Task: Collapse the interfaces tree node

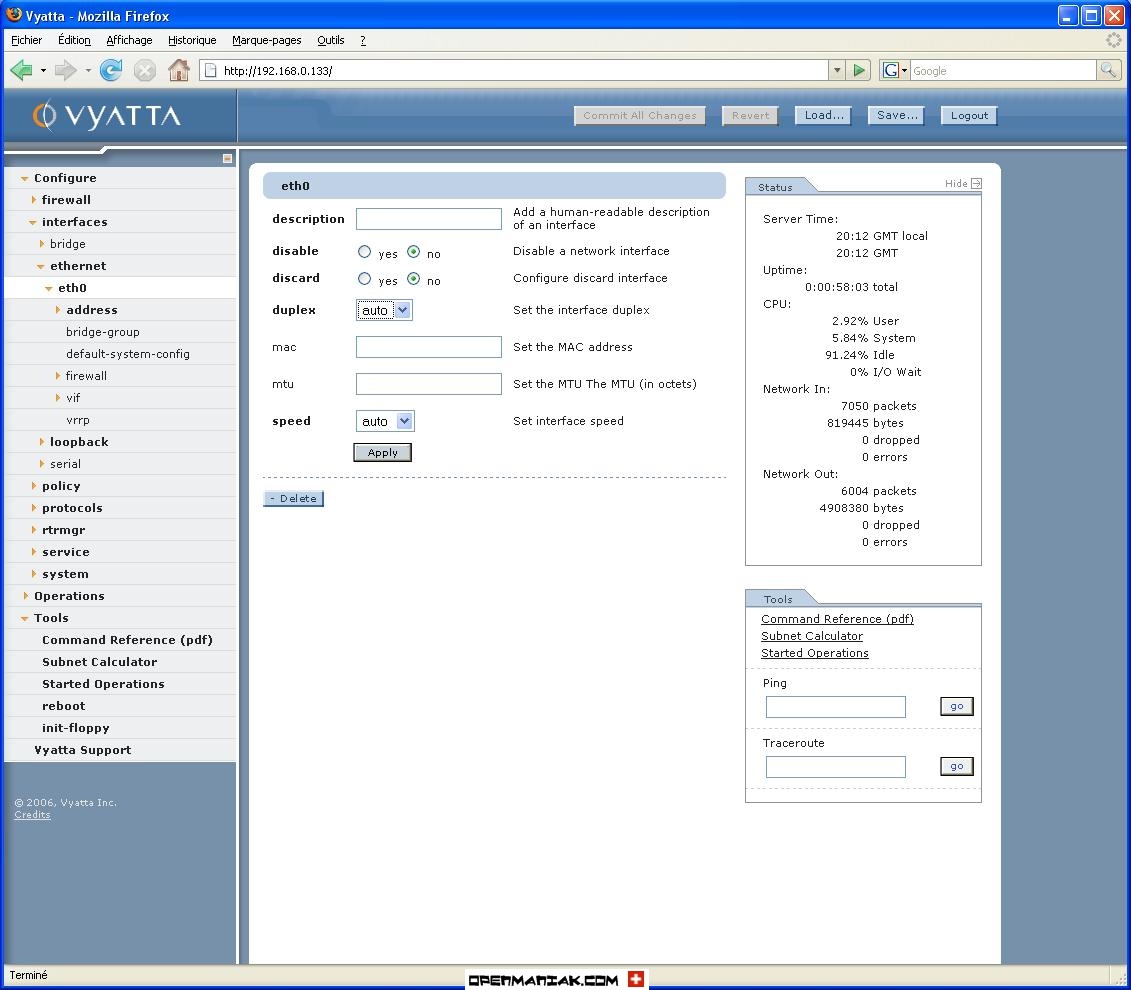Action: pos(32,222)
